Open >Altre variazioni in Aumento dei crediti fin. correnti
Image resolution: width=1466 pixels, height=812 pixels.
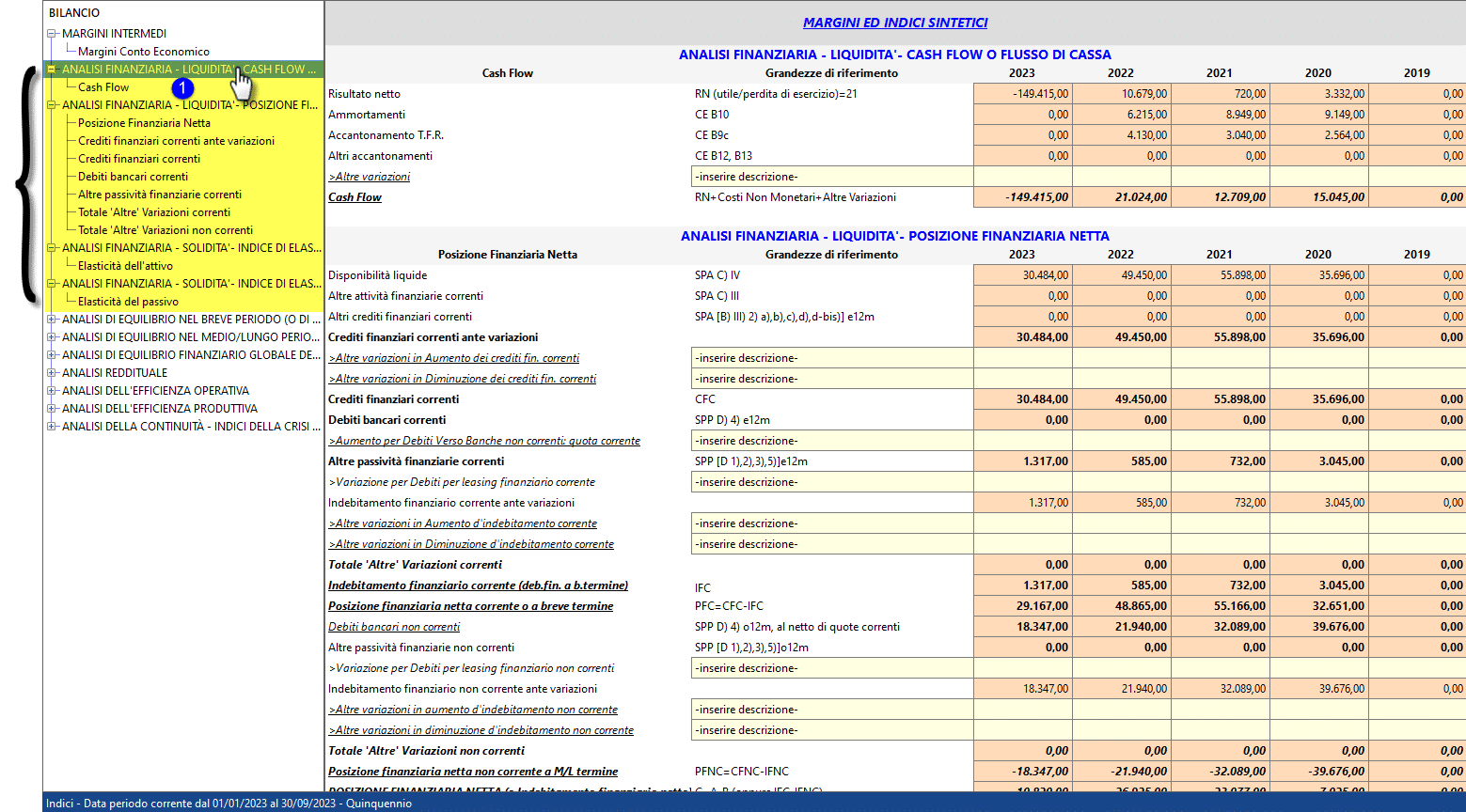coord(453,358)
